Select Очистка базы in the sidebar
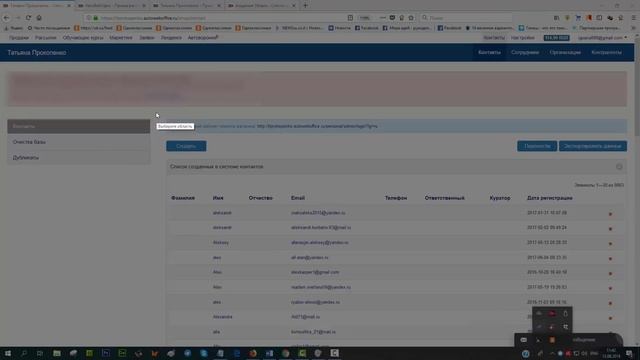 point(78,142)
